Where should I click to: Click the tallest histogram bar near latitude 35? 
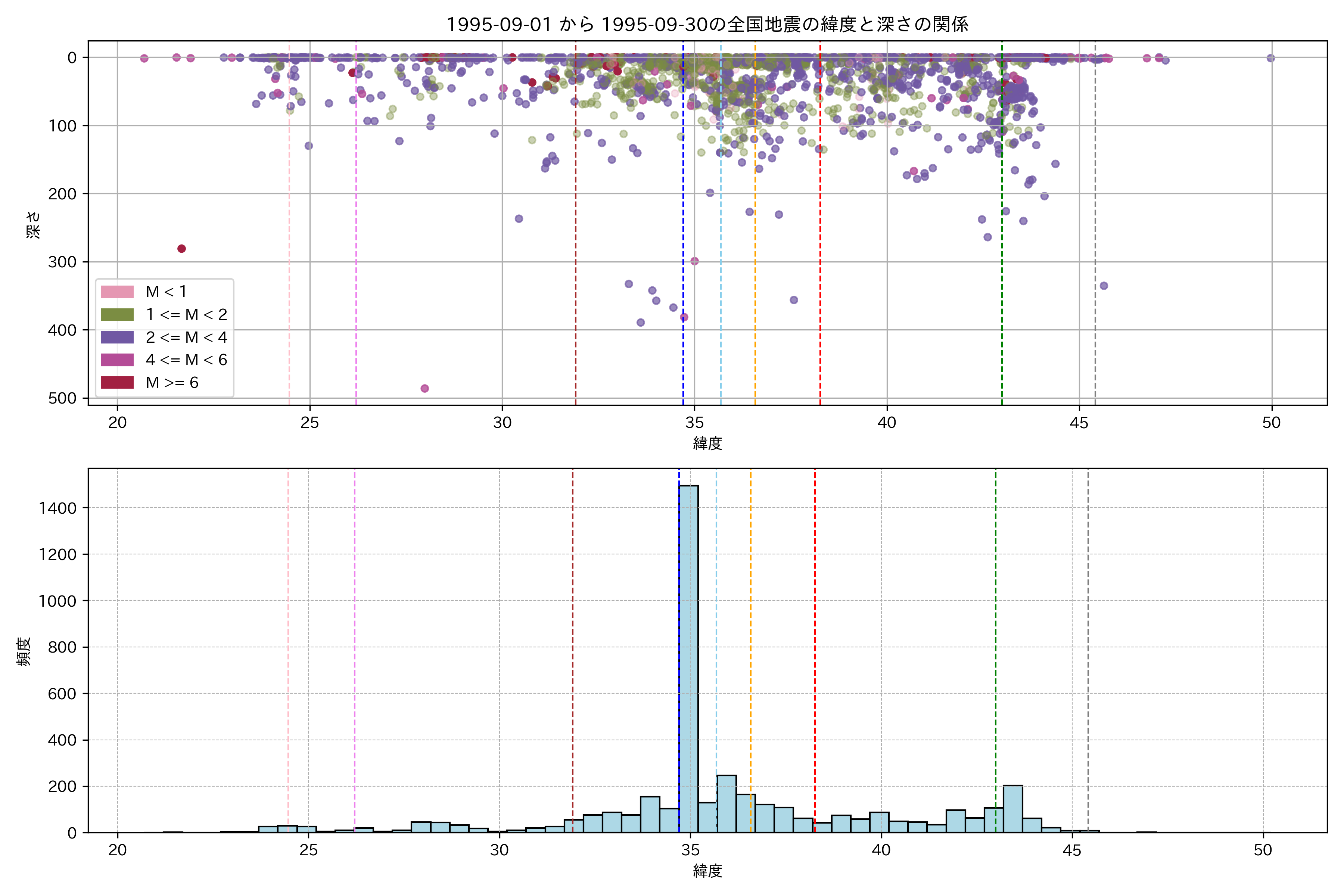[x=688, y=657]
